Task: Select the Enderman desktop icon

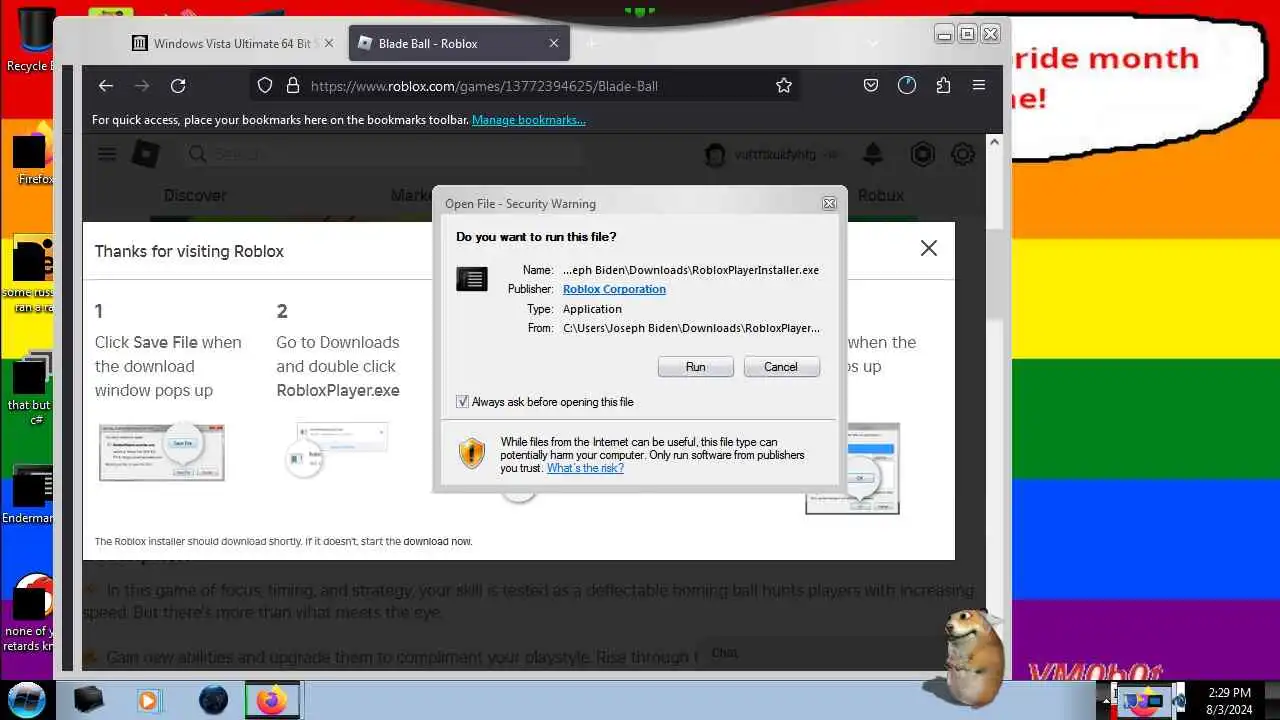Action: 30,496
